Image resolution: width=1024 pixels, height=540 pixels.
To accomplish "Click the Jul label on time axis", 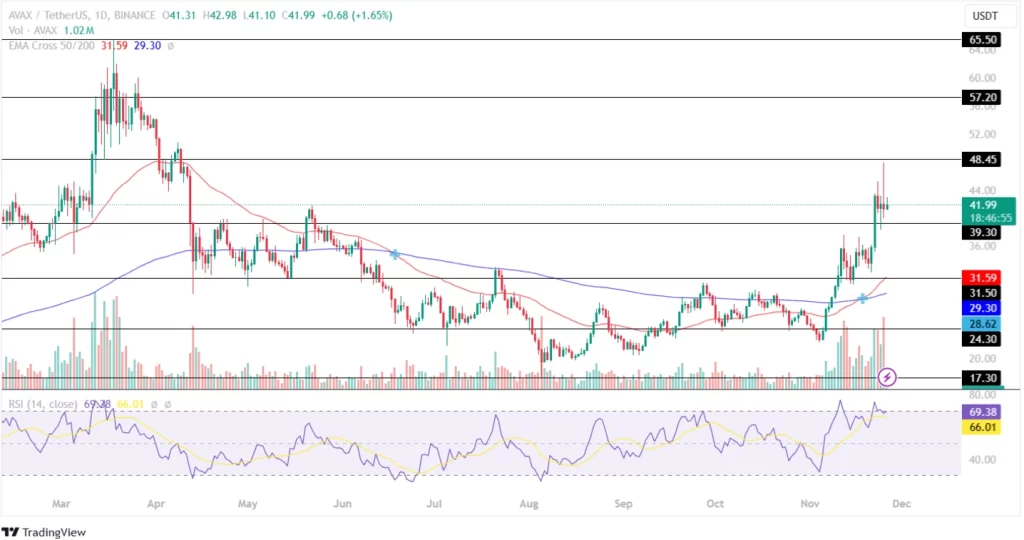I will coord(434,503).
